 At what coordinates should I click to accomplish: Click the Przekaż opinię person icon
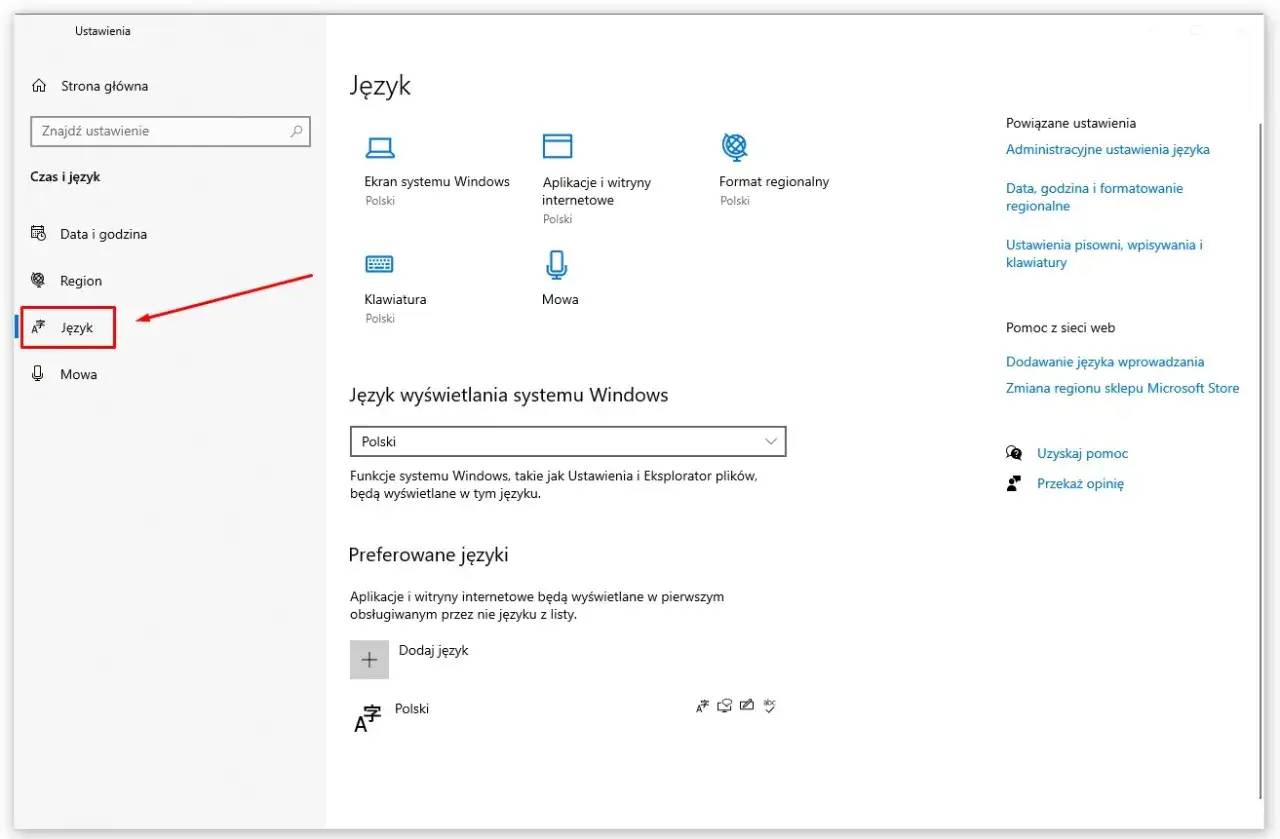[x=1014, y=483]
